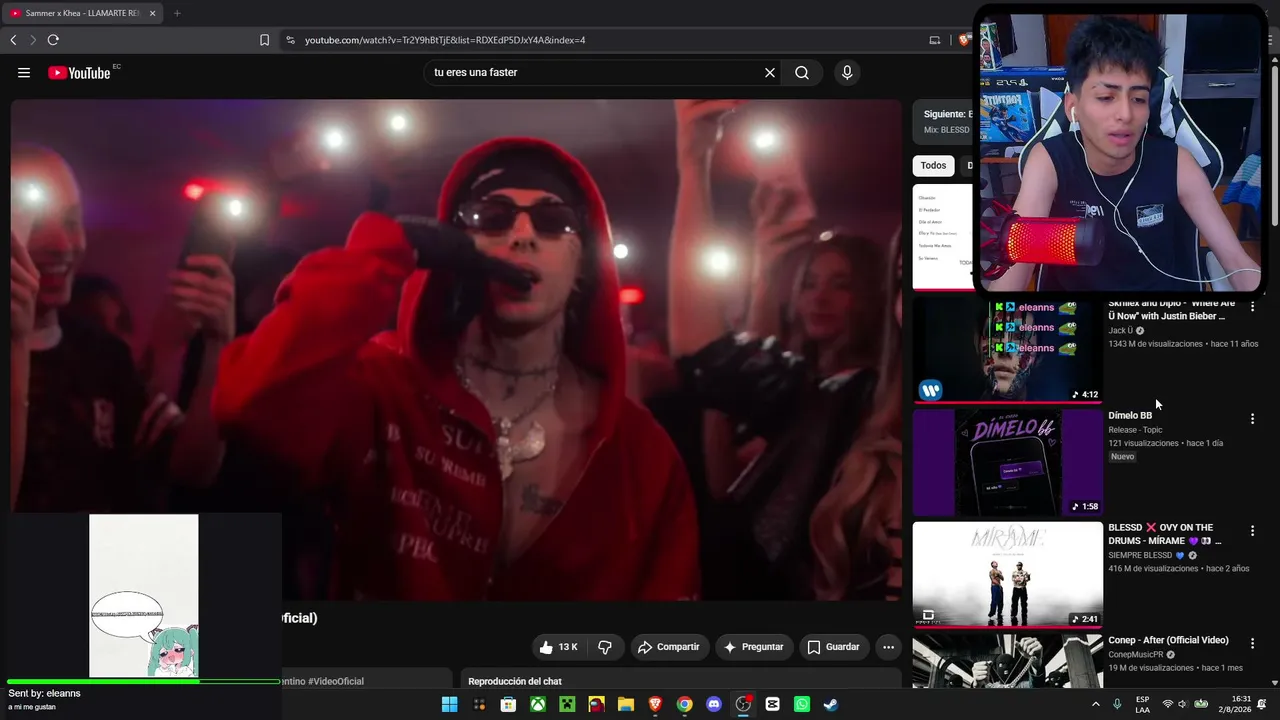1280x720 pixels.
Task: Open the cast/media icon in the address bar
Action: [935, 40]
